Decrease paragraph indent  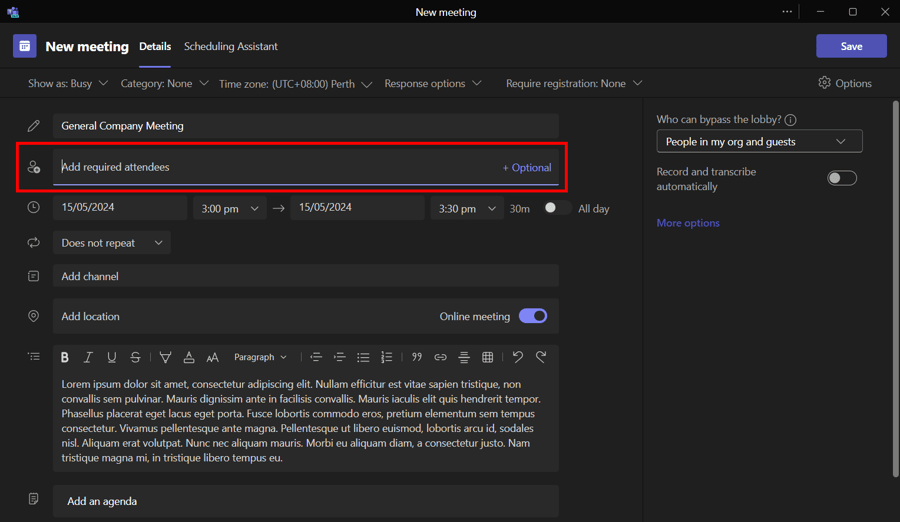click(x=316, y=357)
